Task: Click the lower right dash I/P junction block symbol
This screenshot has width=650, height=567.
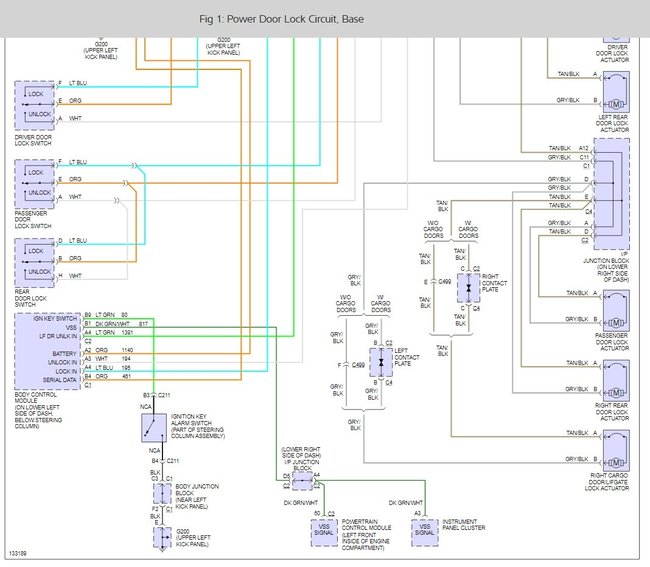Action: (x=302, y=481)
